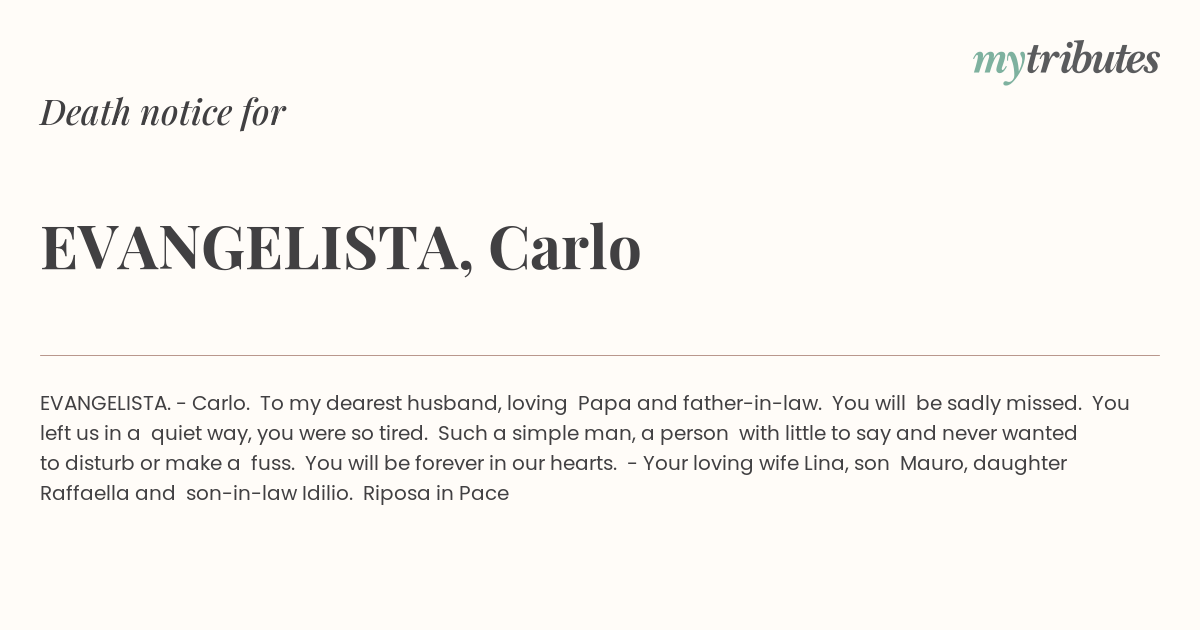
Task: Click the phrase 'Such a simple man'
Action: coord(518,433)
